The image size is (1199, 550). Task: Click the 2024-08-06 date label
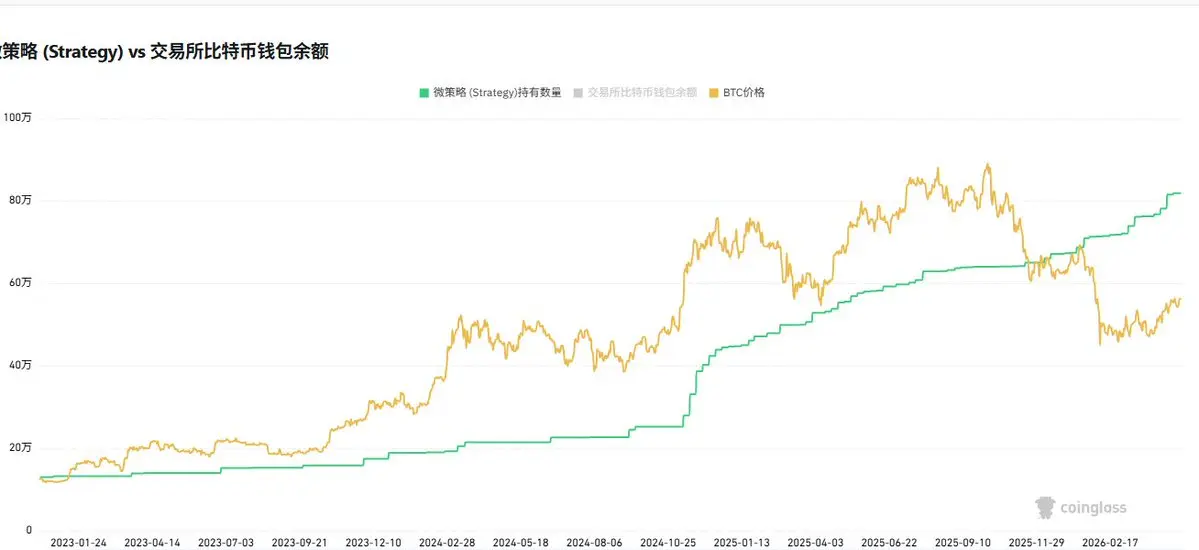(x=595, y=542)
